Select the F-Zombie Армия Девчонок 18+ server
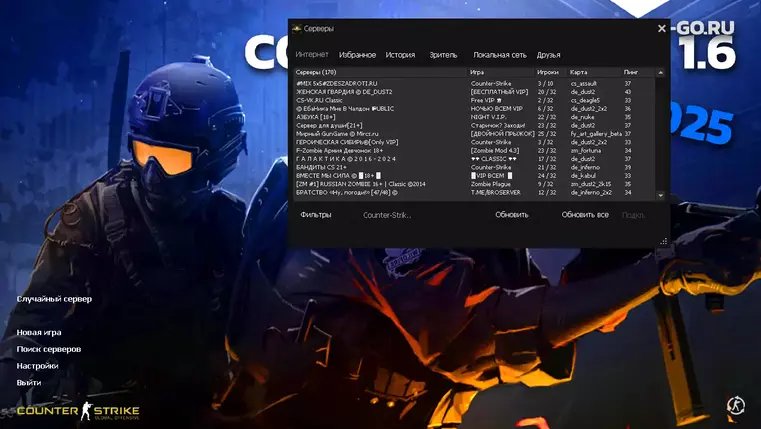 [474, 150]
